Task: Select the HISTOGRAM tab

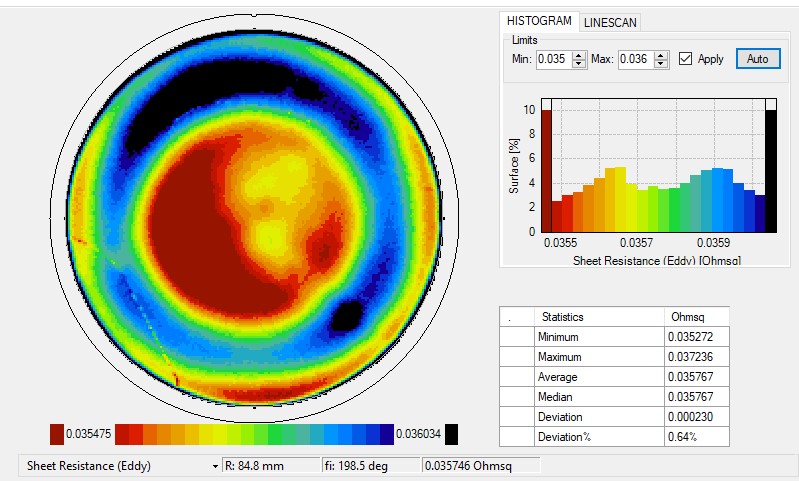Action: pyautogui.click(x=539, y=21)
